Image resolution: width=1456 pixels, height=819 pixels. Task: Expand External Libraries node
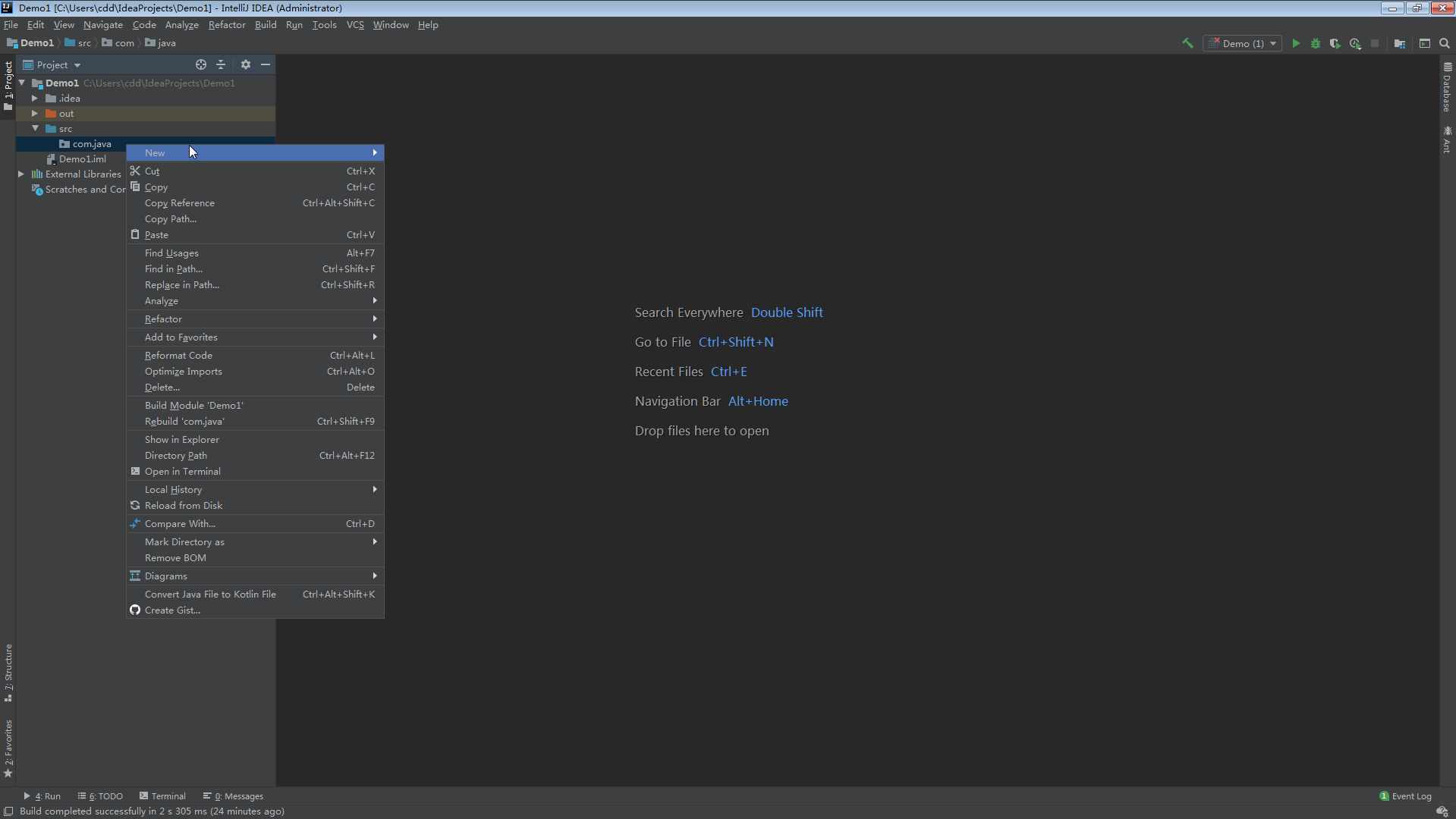[x=21, y=174]
